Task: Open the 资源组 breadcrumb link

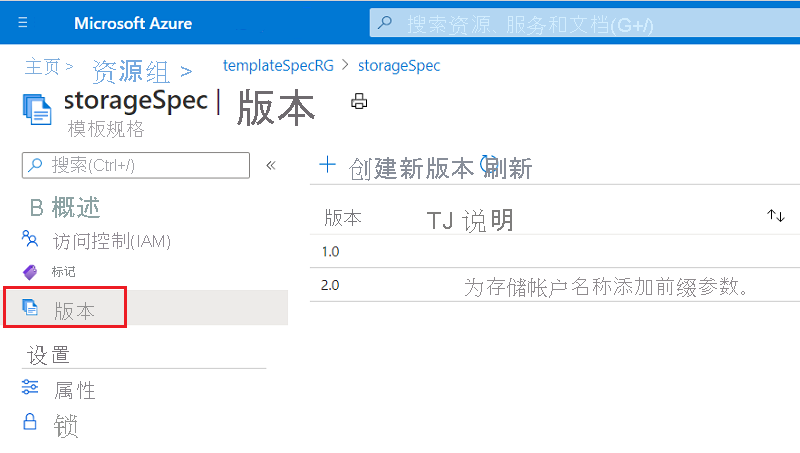Action: click(131, 71)
